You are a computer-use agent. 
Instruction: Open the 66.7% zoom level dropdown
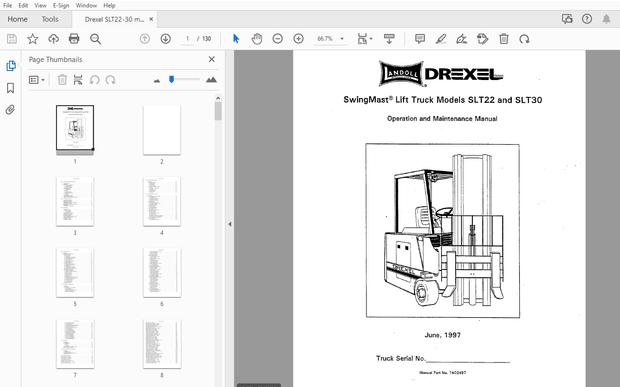(331, 39)
